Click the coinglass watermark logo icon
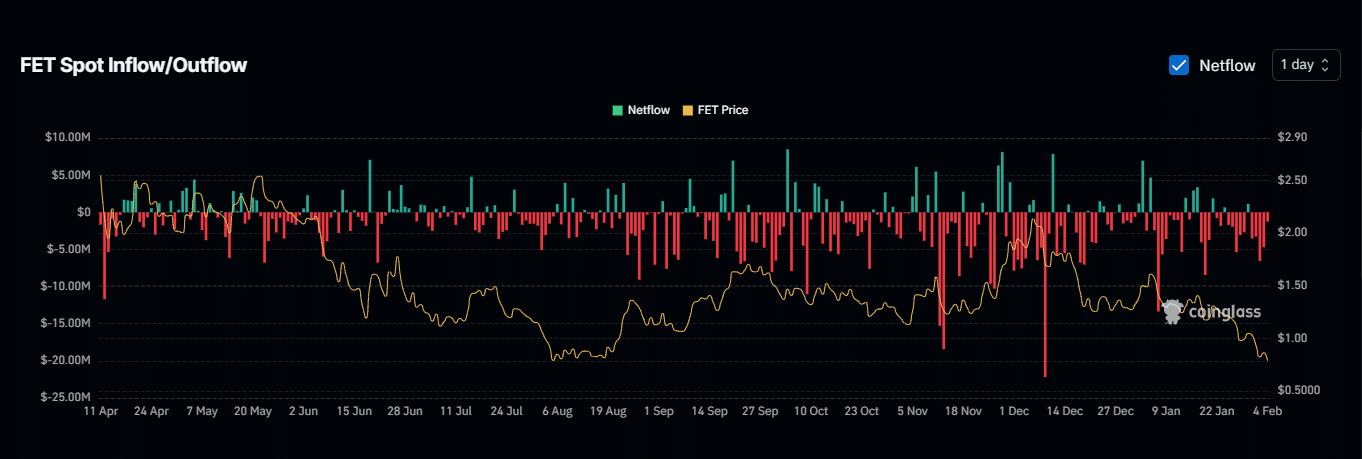The height and width of the screenshot is (459, 1362). (x=1173, y=311)
